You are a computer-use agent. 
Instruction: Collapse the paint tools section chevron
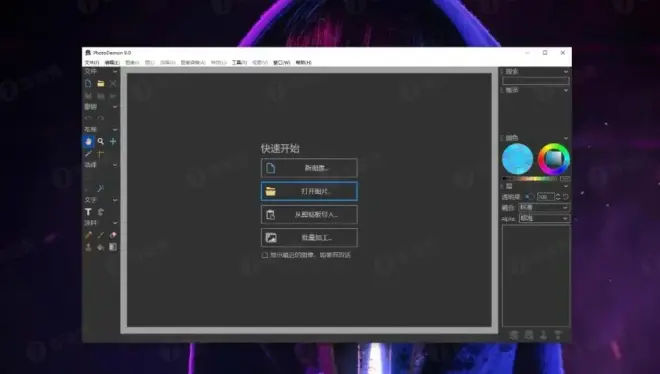click(114, 223)
